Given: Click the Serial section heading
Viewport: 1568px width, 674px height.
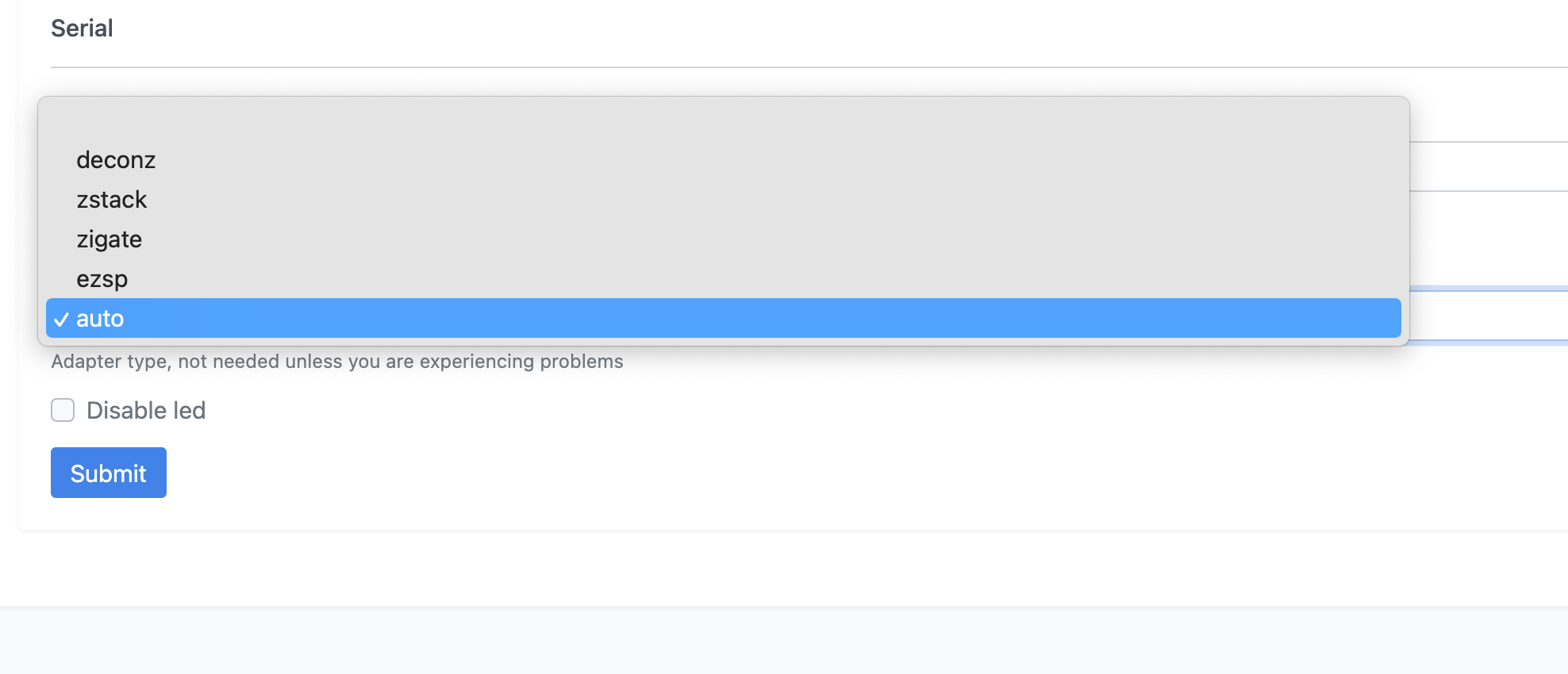Looking at the screenshot, I should click(82, 29).
